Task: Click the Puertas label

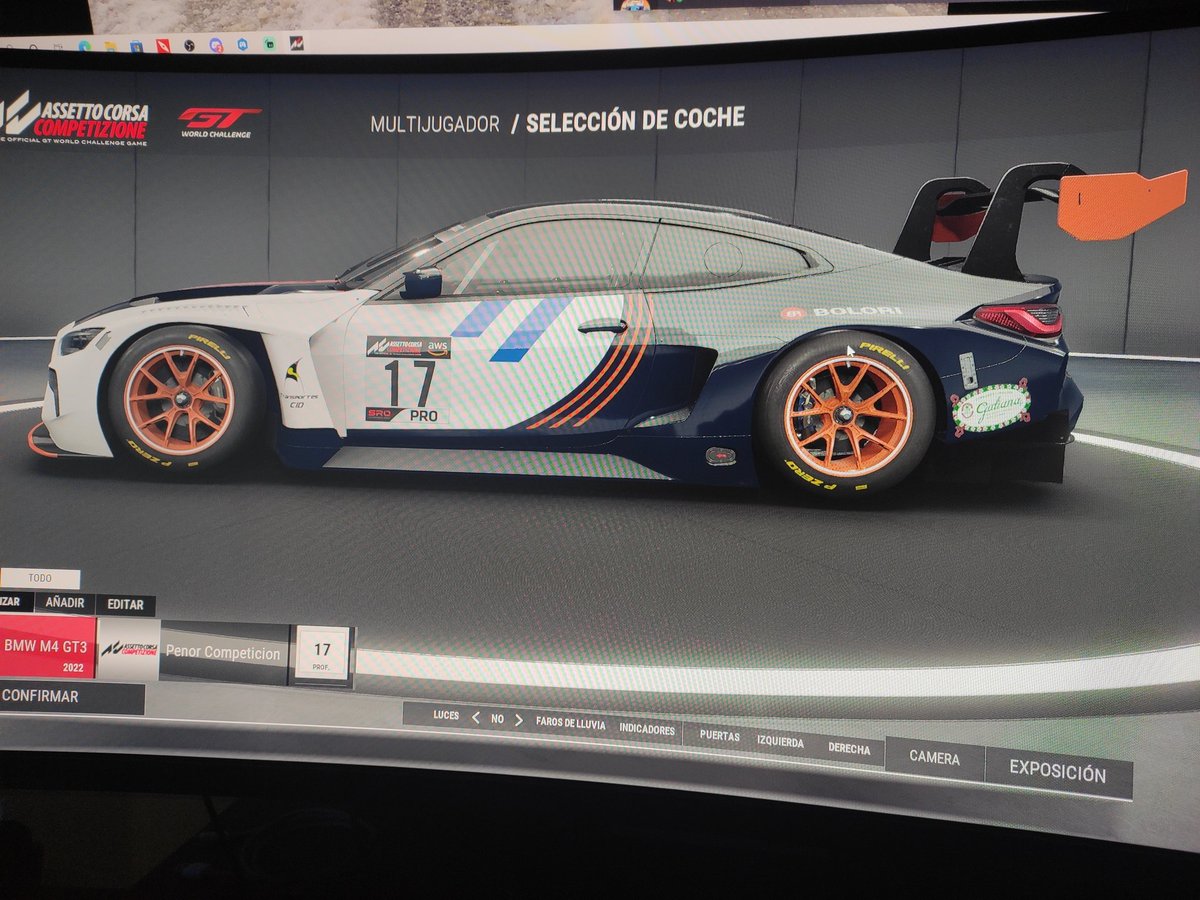Action: click(x=720, y=736)
